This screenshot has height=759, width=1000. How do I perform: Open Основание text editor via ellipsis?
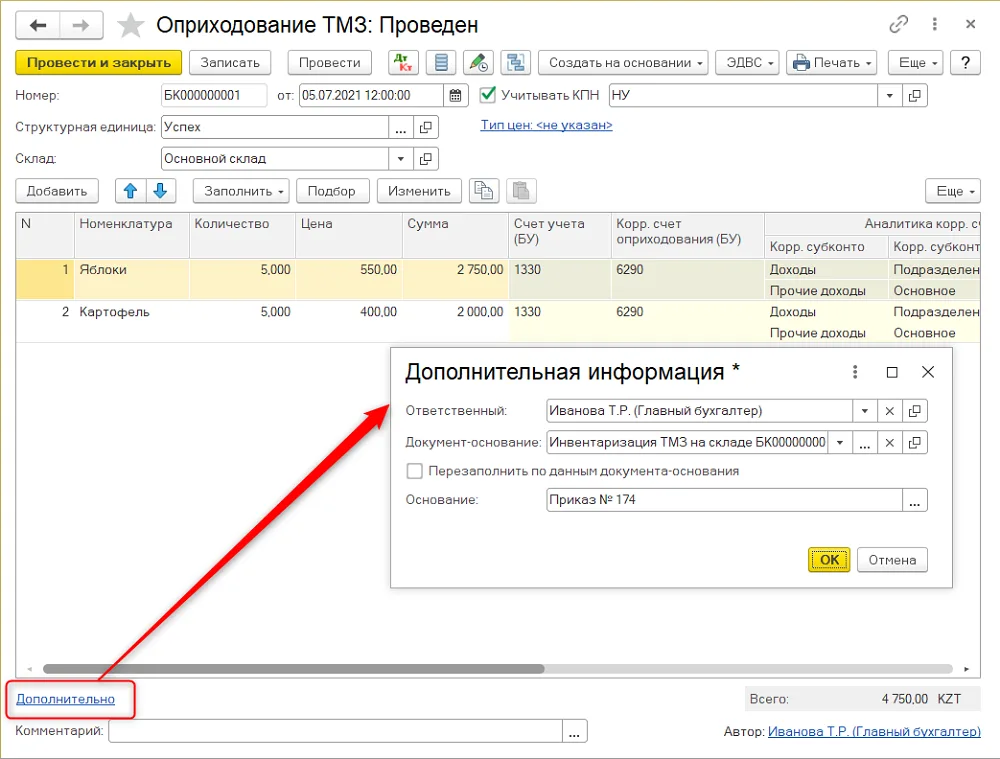(x=915, y=500)
